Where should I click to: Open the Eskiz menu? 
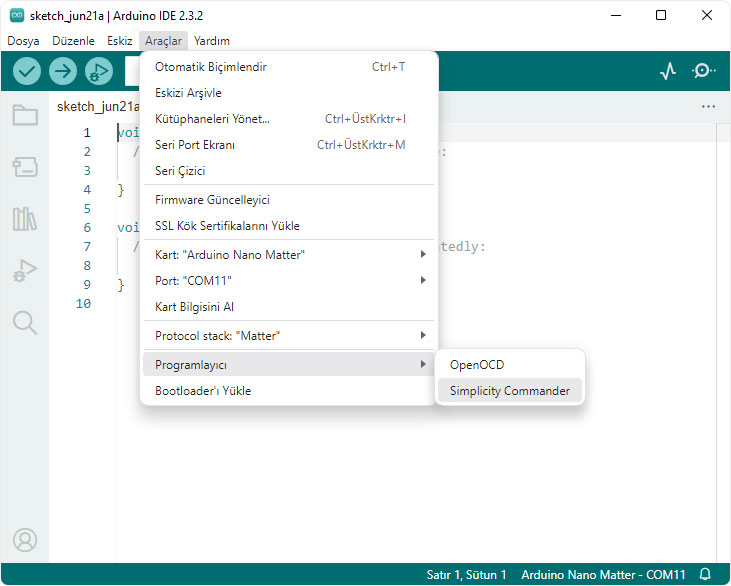point(120,41)
